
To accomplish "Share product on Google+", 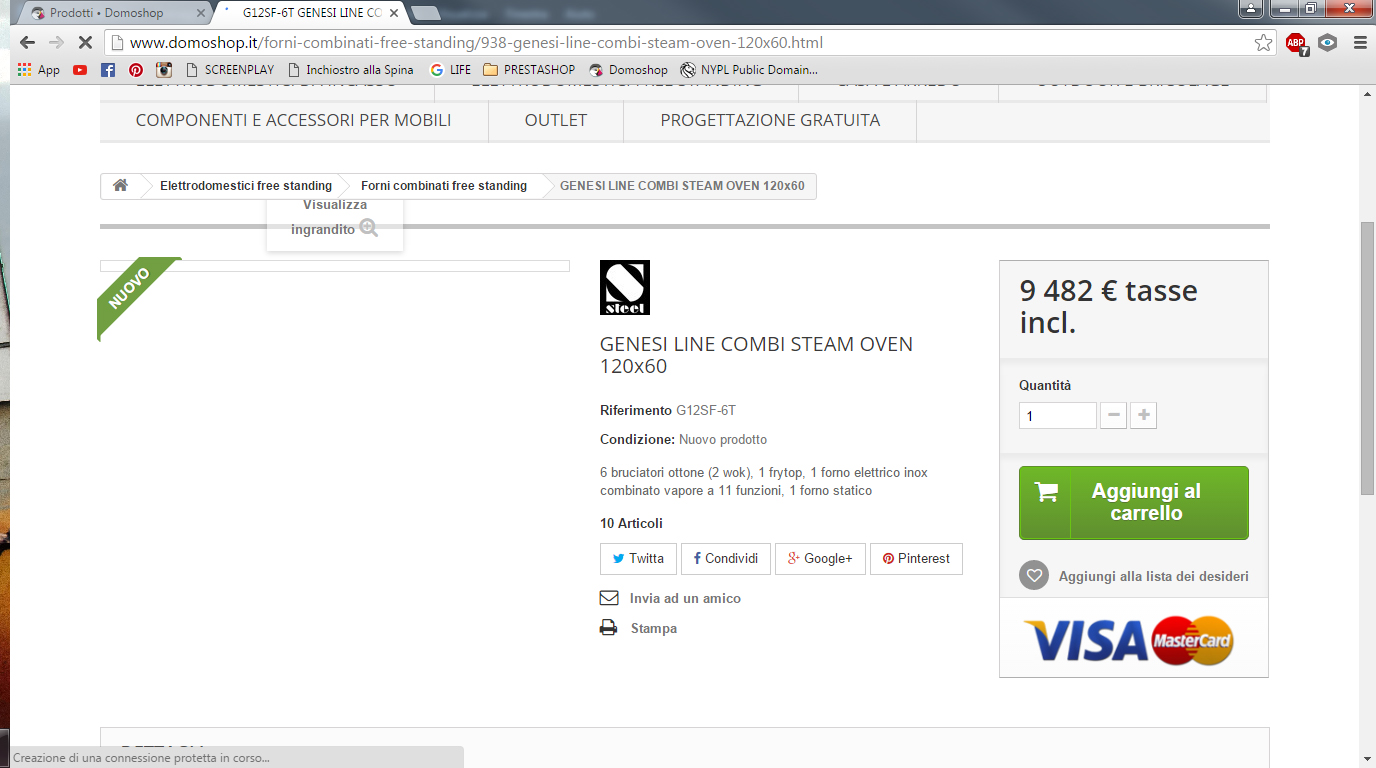I will tap(820, 559).
